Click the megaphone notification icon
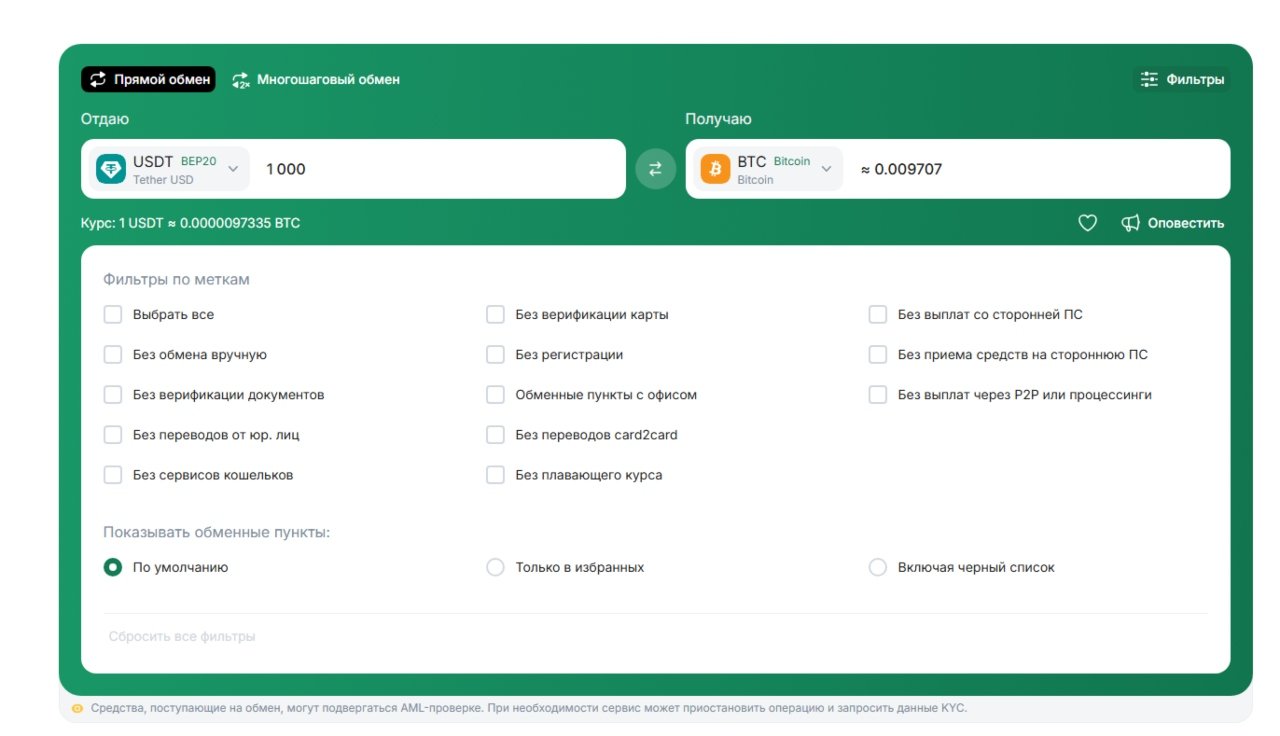 [x=1130, y=222]
